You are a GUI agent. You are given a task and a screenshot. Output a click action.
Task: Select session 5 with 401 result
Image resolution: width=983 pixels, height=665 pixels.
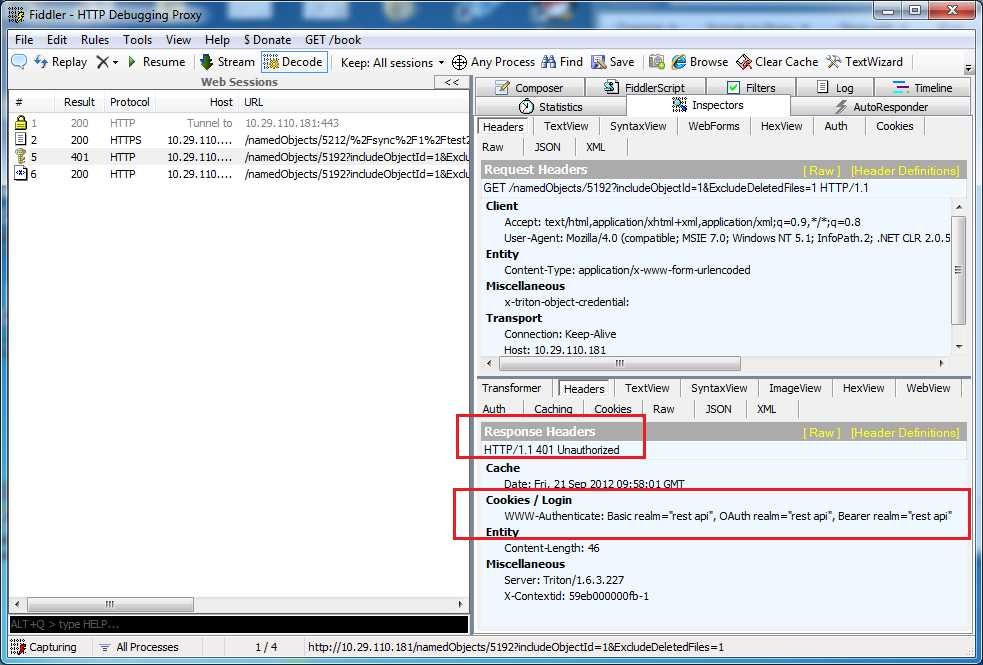click(239, 157)
